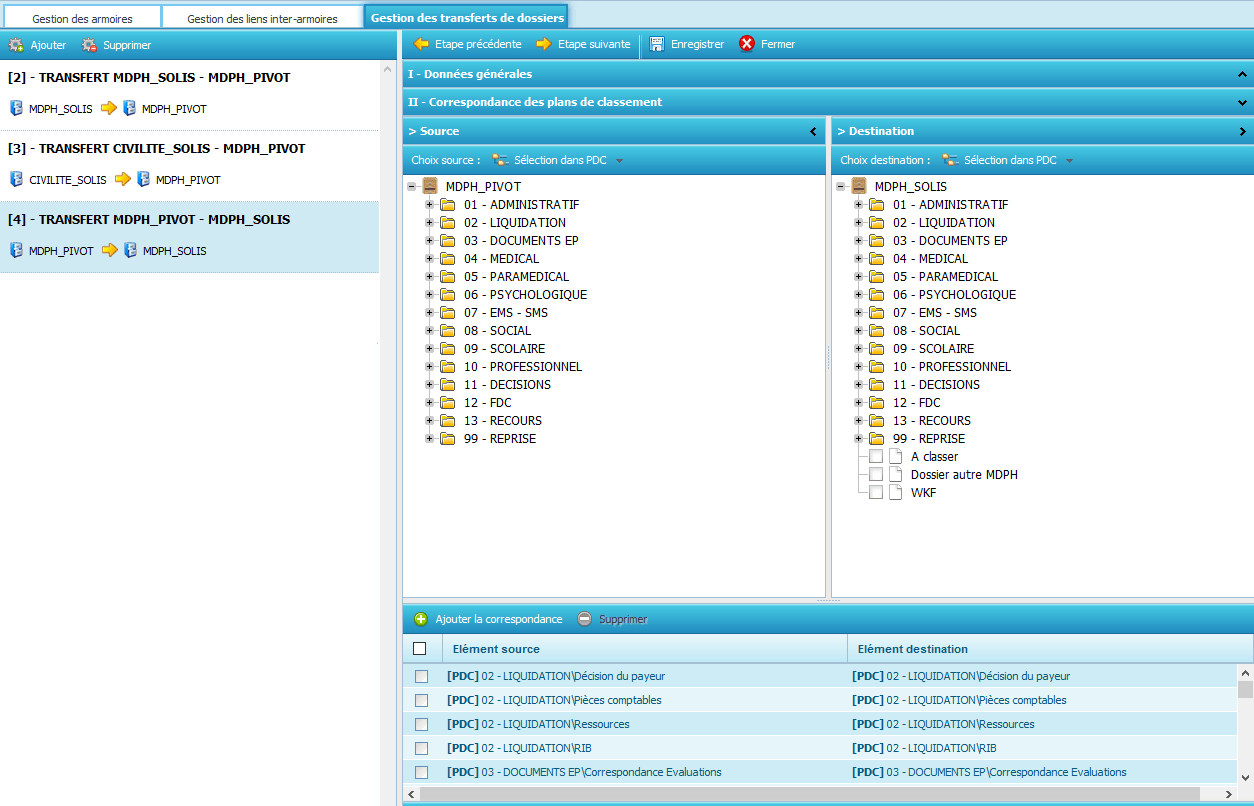The width and height of the screenshot is (1254, 806).
Task: Switch to 'Gestion des armoires' tab
Action: [82, 19]
